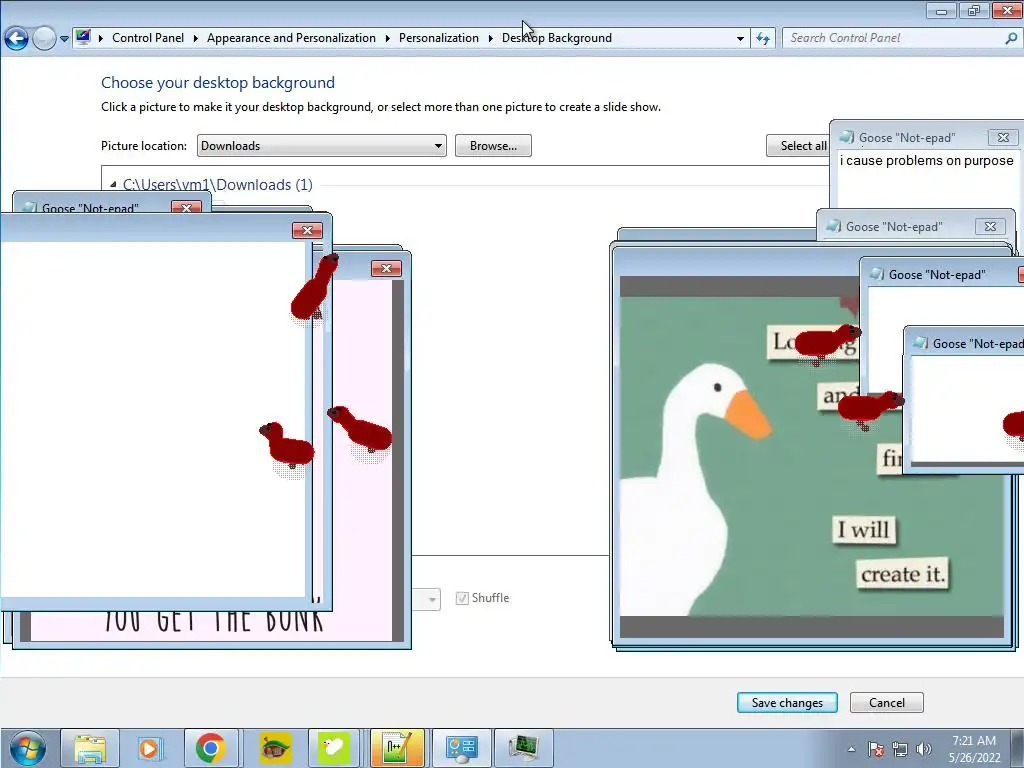The width and height of the screenshot is (1024, 768).
Task: Click notepad icon of the 'i cause problems' Not-epad
Action: [847, 137]
